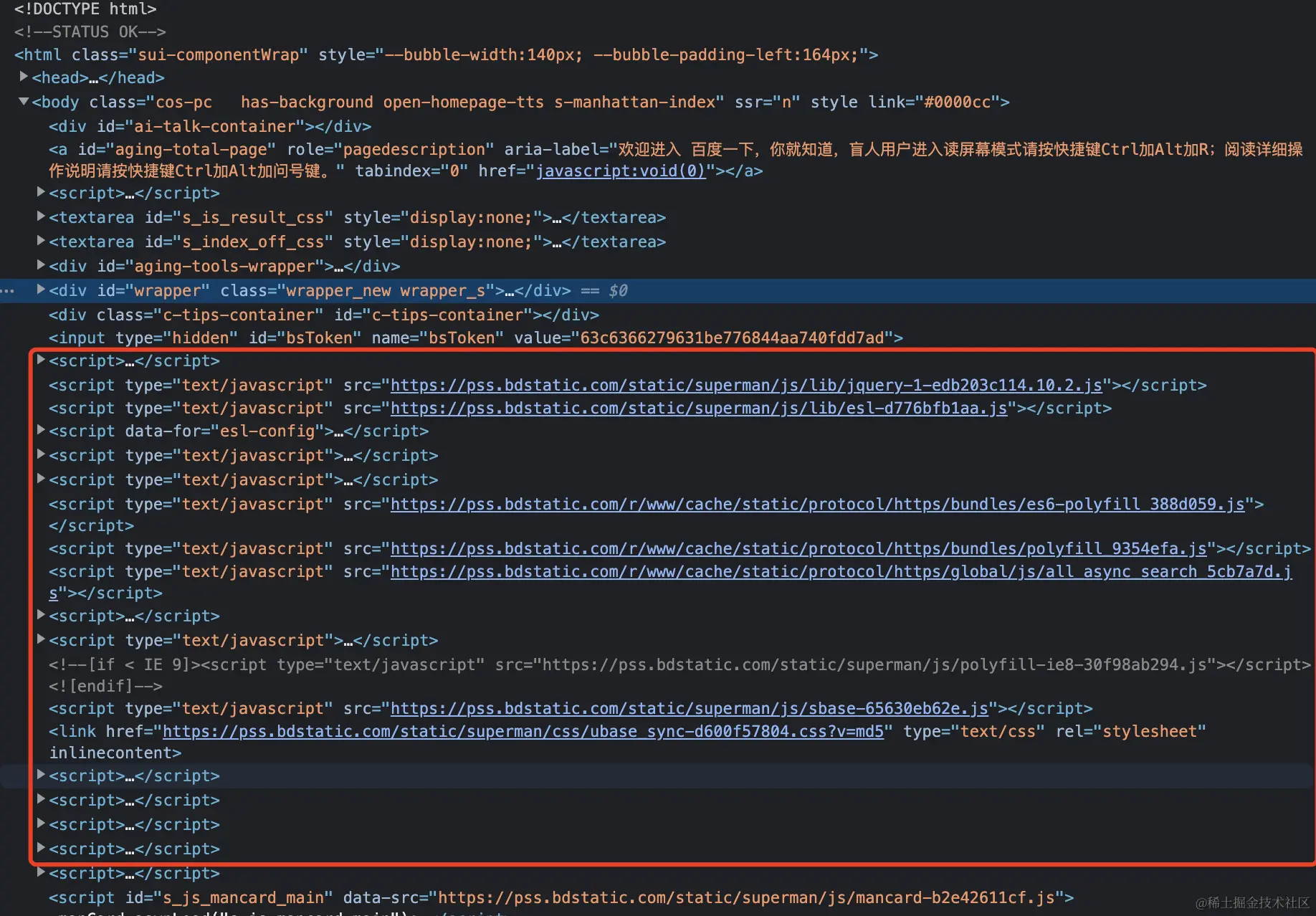This screenshot has width=1316, height=916.
Task: Open the all_async_search_5cb7a7d.js link
Action: 841,571
